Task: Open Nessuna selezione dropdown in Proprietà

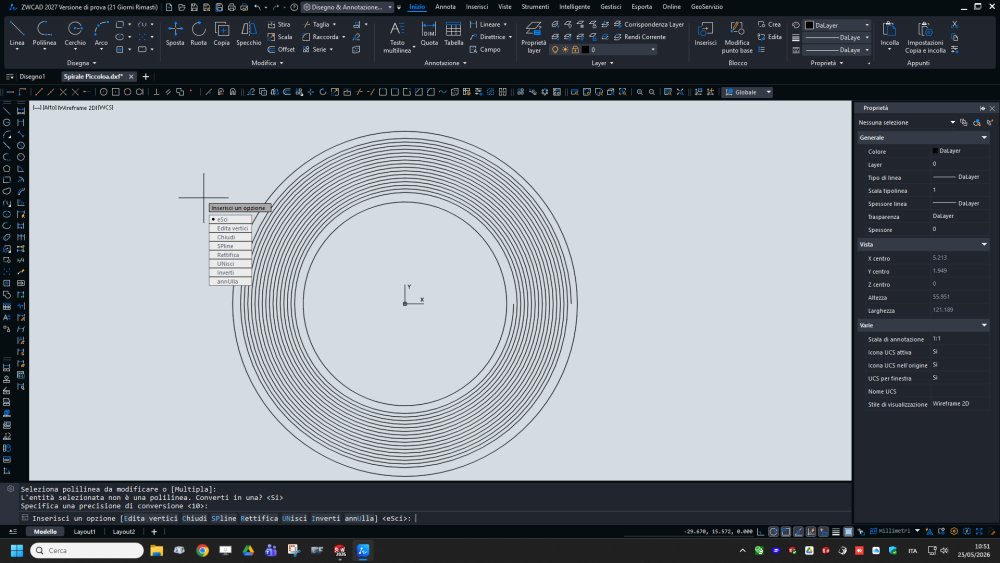Action: click(x=906, y=122)
